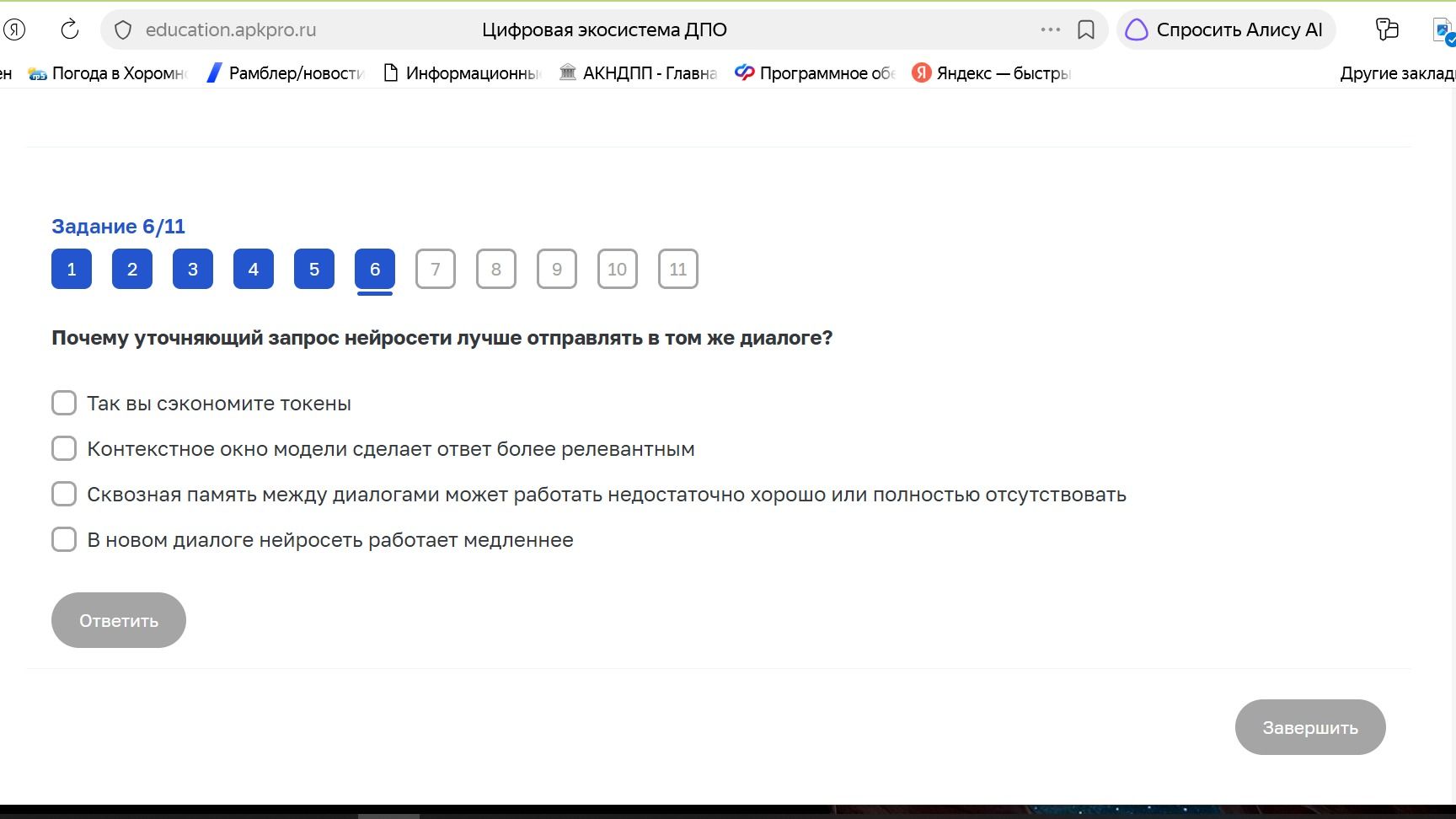The image size is (1456, 819).
Task: Go to task 5
Action: pyautogui.click(x=314, y=269)
